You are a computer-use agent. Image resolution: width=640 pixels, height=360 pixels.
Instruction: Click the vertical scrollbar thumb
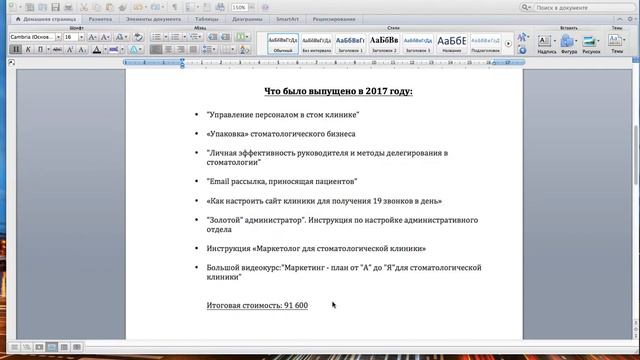click(636, 155)
